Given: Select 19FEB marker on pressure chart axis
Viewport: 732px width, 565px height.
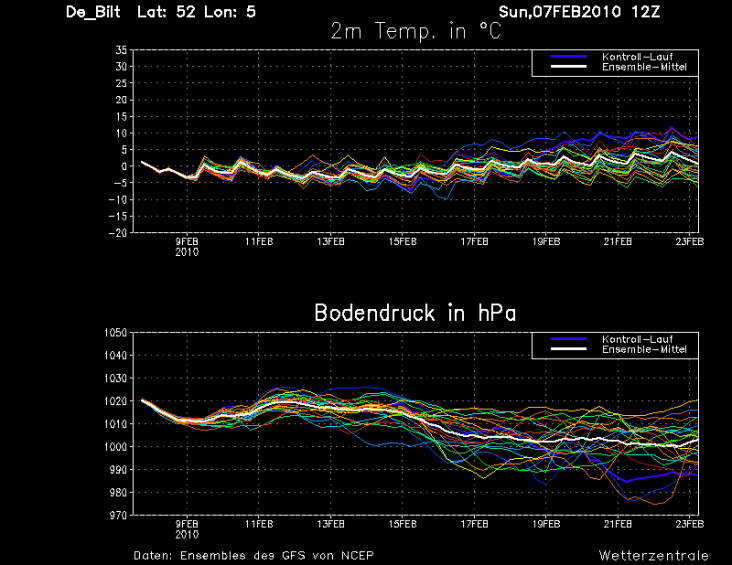Looking at the screenshot, I should [546, 523].
